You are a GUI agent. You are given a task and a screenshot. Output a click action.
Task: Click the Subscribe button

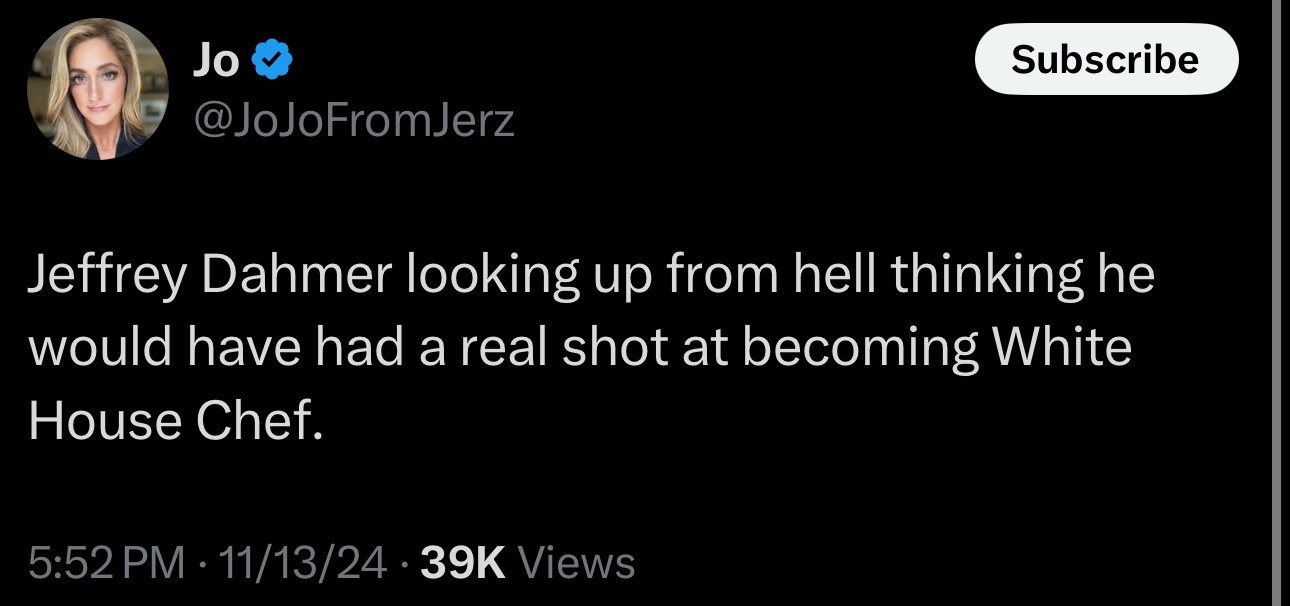click(x=1106, y=59)
